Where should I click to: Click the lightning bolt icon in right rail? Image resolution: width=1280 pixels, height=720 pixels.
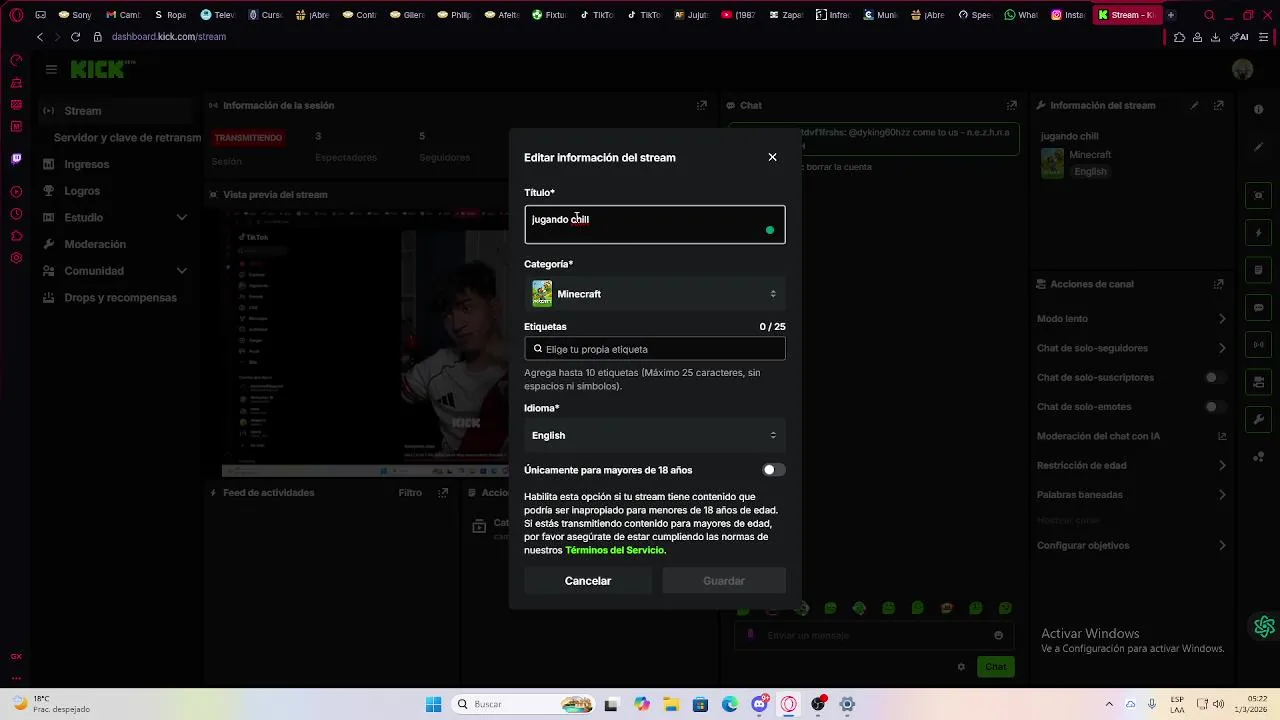pyautogui.click(x=1259, y=233)
